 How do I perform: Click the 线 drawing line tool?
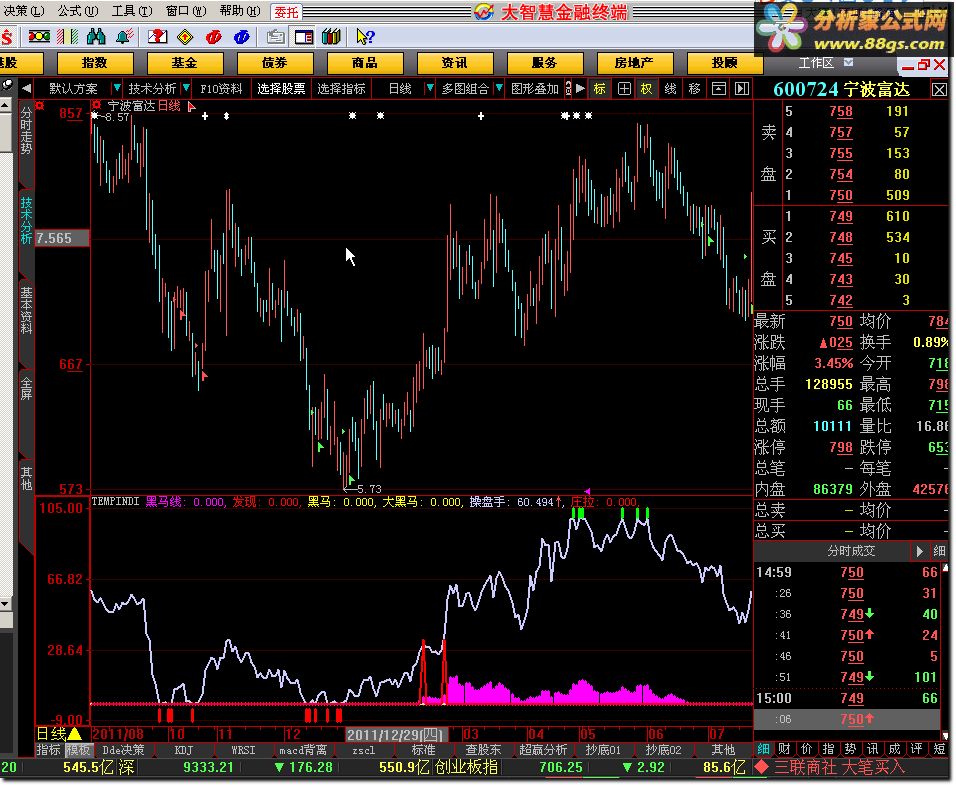coord(670,89)
